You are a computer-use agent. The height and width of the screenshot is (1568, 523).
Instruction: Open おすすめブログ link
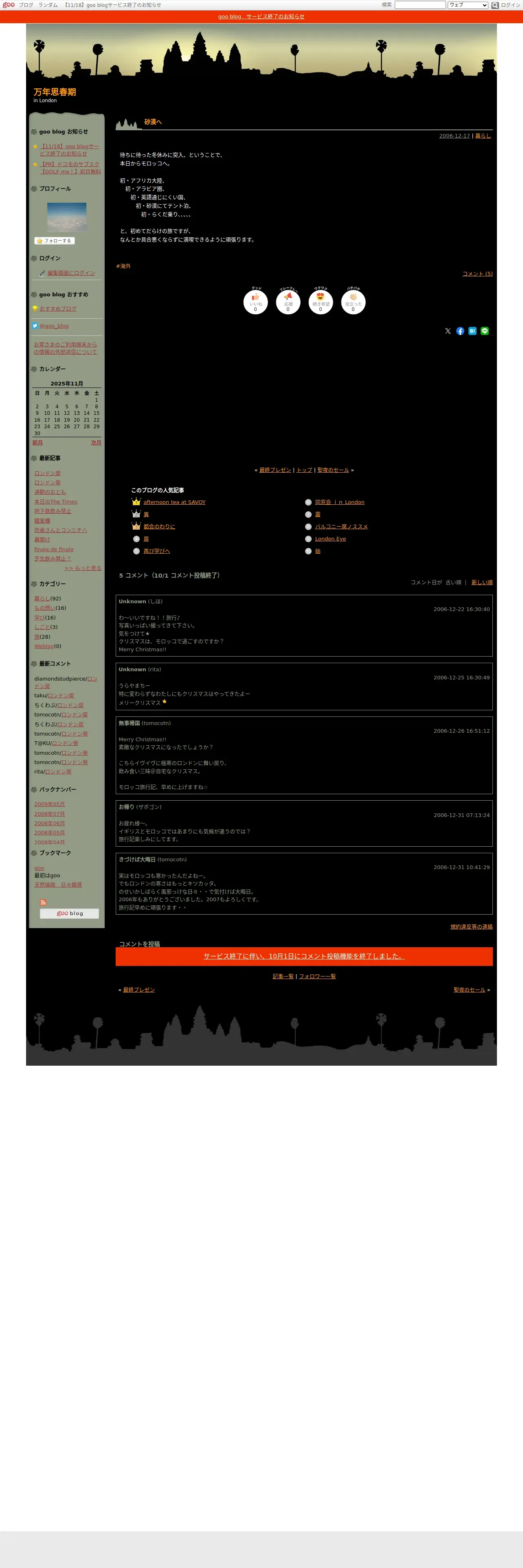58,309
